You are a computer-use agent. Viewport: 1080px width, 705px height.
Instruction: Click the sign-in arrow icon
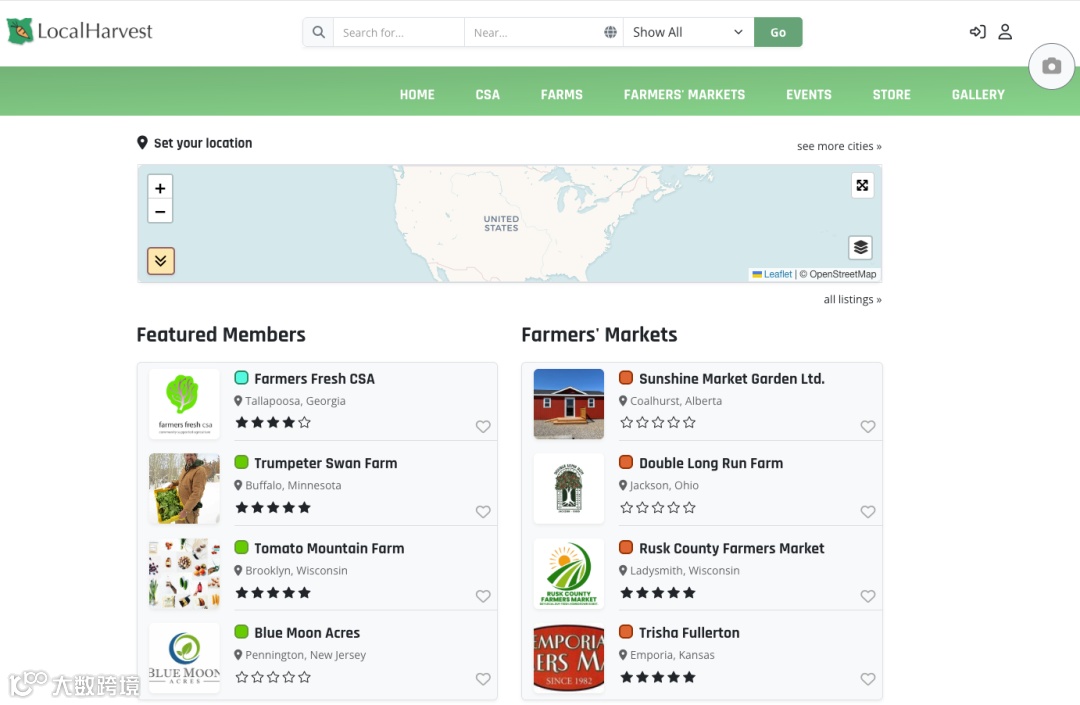click(x=977, y=32)
